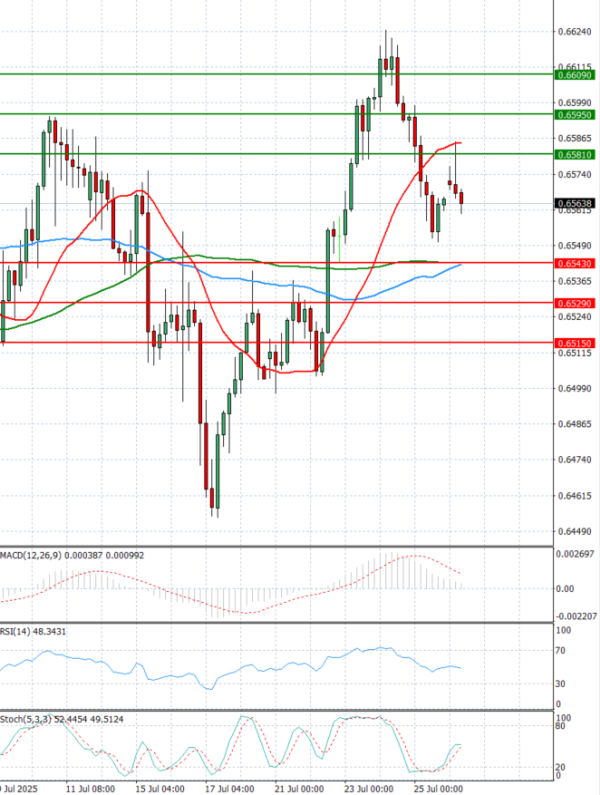Select the 0.64615 price axis value
This screenshot has width=600, height=795.
click(x=575, y=496)
